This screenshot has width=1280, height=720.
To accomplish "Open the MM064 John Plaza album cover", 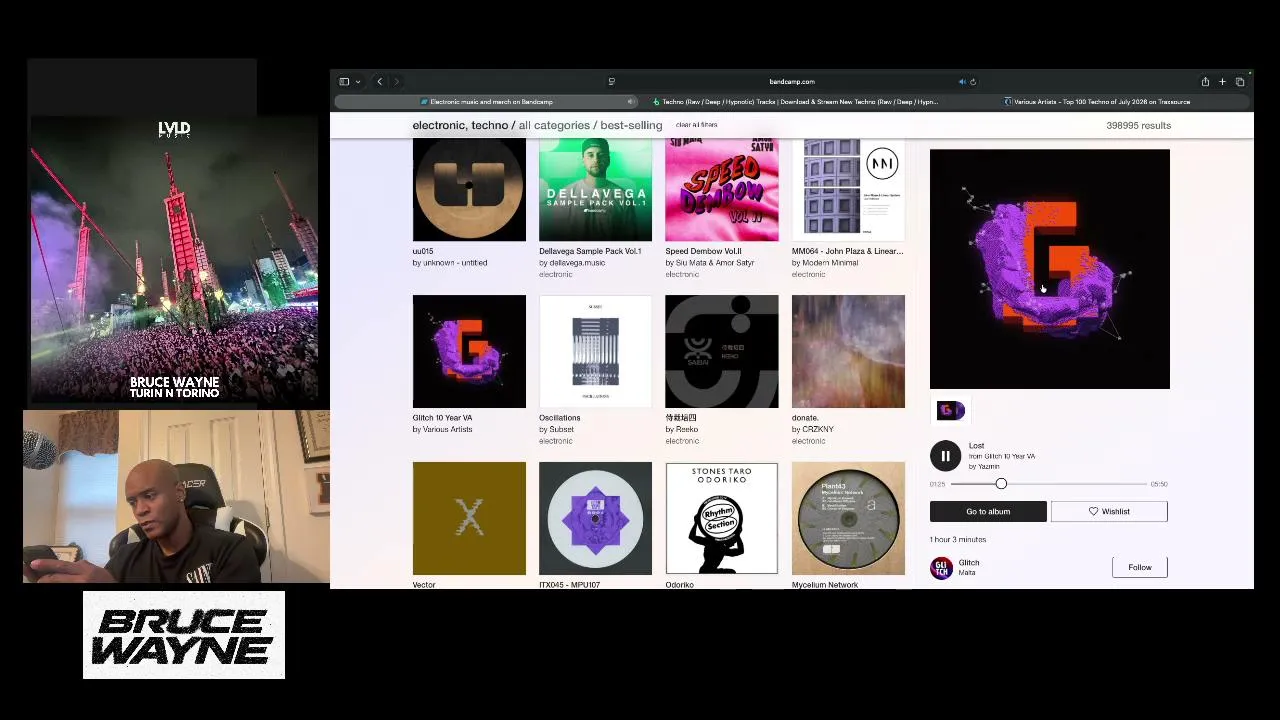I will point(848,190).
